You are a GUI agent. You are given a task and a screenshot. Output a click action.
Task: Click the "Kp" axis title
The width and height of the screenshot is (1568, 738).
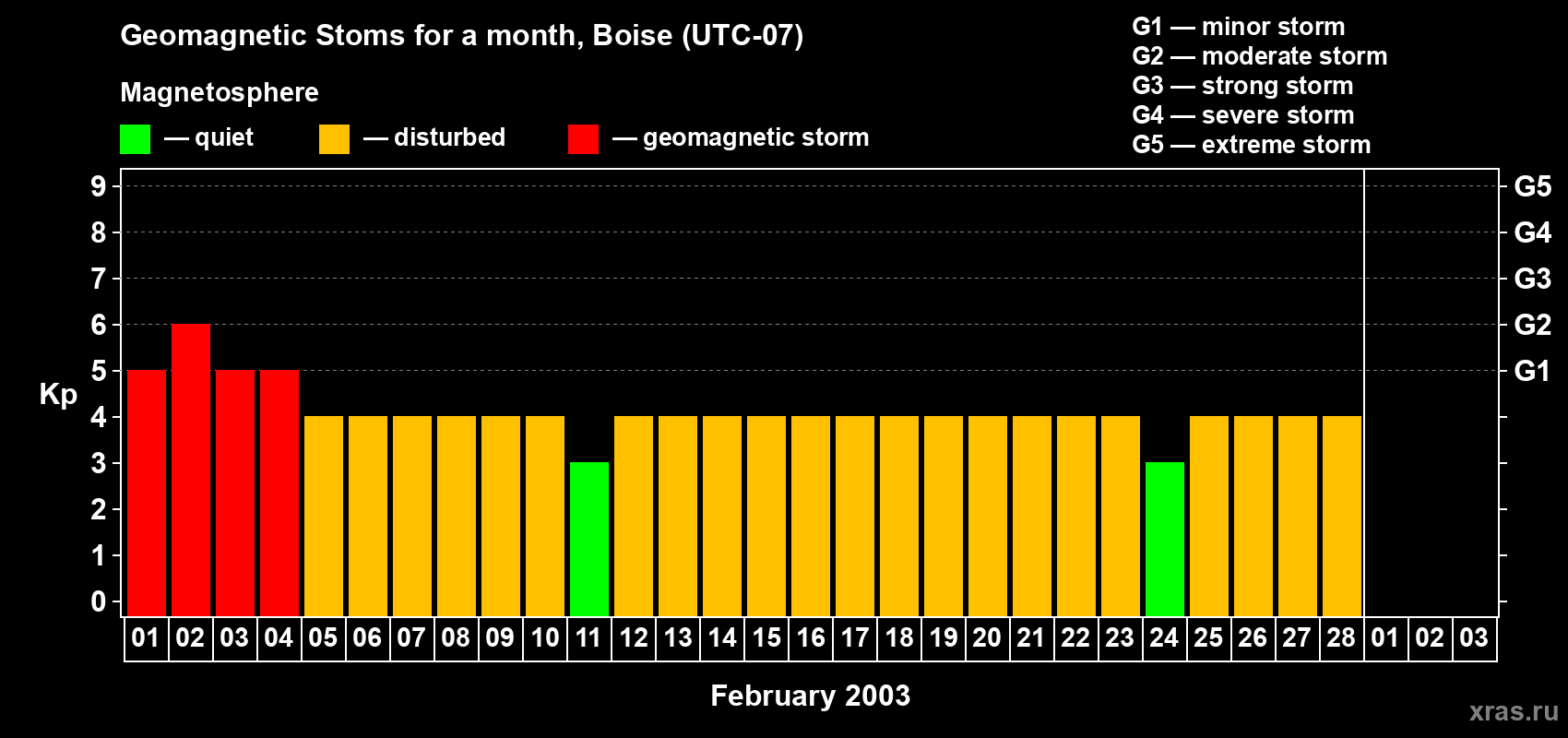pos(58,395)
